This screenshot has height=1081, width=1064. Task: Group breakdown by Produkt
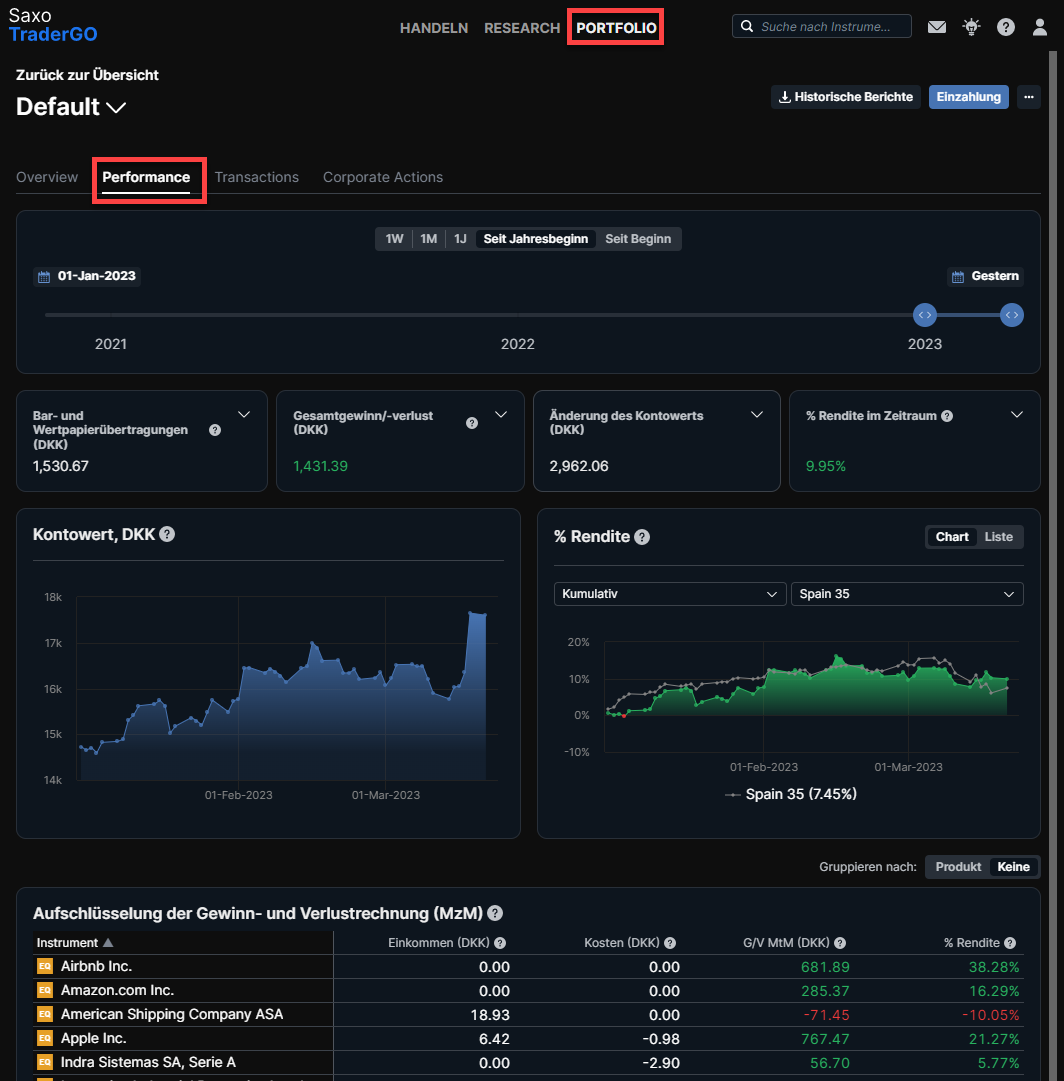tap(958, 867)
